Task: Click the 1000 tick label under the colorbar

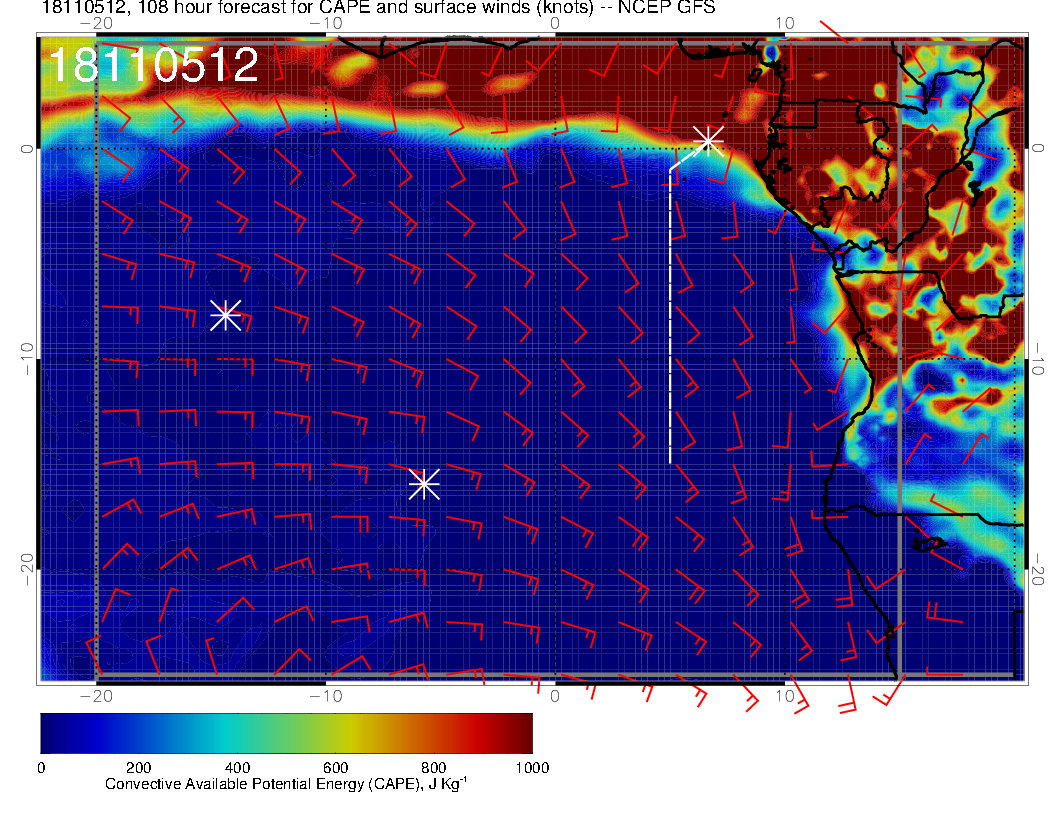Action: point(531,767)
